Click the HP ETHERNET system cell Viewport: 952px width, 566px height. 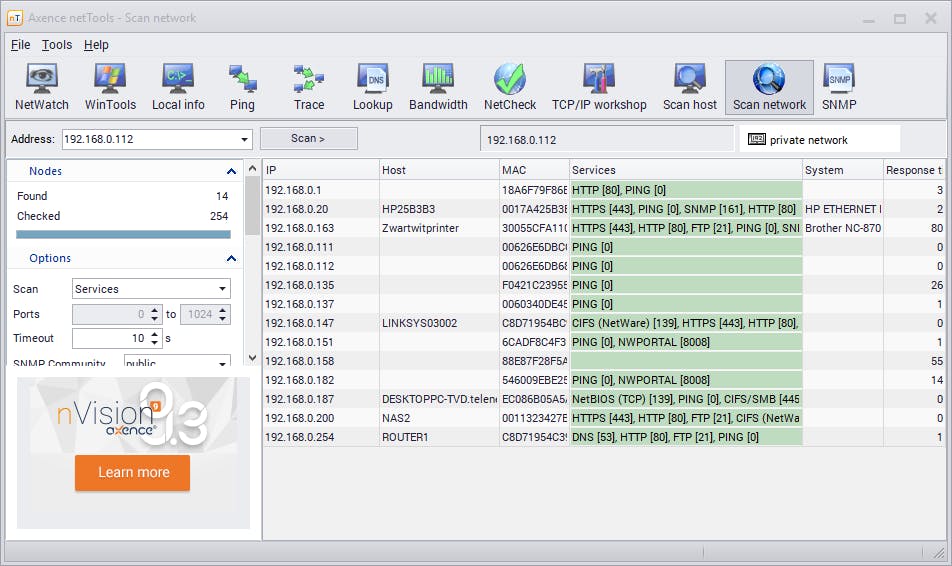[843, 209]
